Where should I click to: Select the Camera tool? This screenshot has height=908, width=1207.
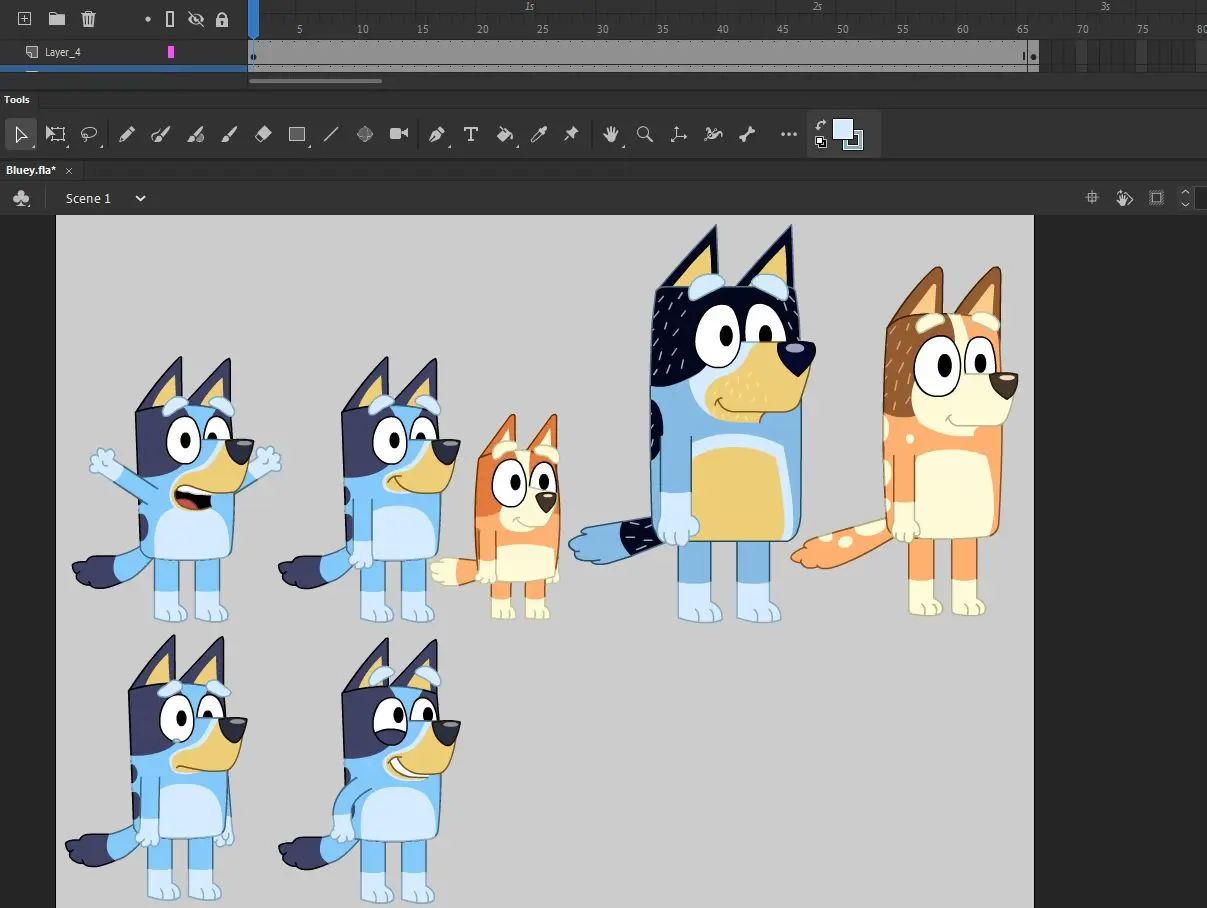pos(399,134)
